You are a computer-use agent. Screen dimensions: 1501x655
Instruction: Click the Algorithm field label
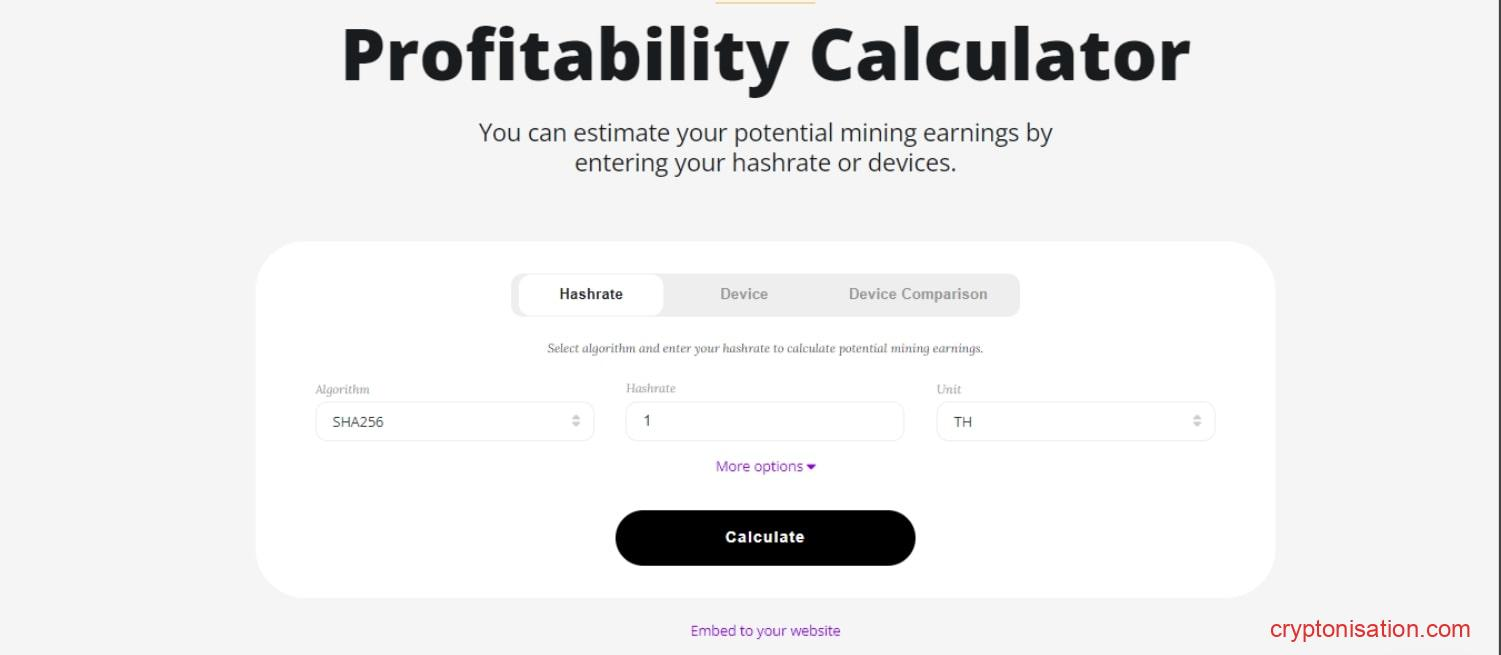(342, 389)
